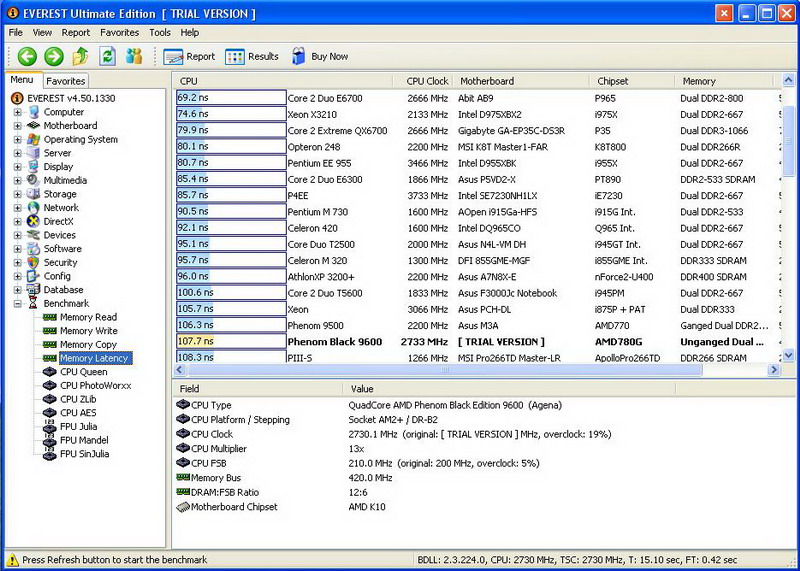Open Results from the toolbar
Screen dimensions: 800x571
pos(252,57)
